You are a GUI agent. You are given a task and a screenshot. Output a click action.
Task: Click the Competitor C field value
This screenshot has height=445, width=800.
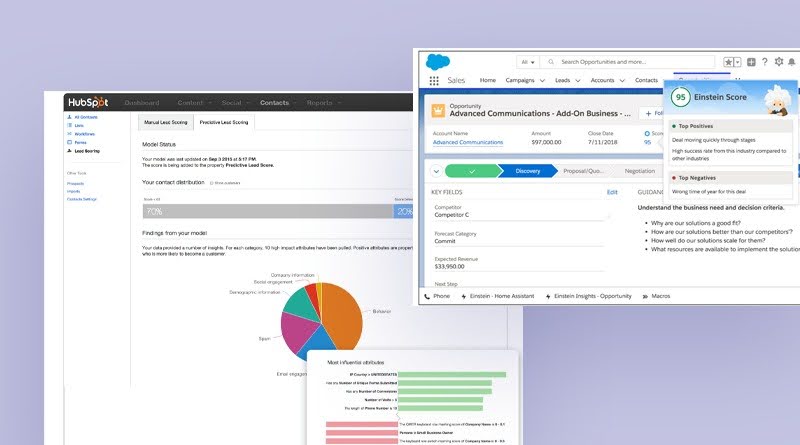click(452, 215)
